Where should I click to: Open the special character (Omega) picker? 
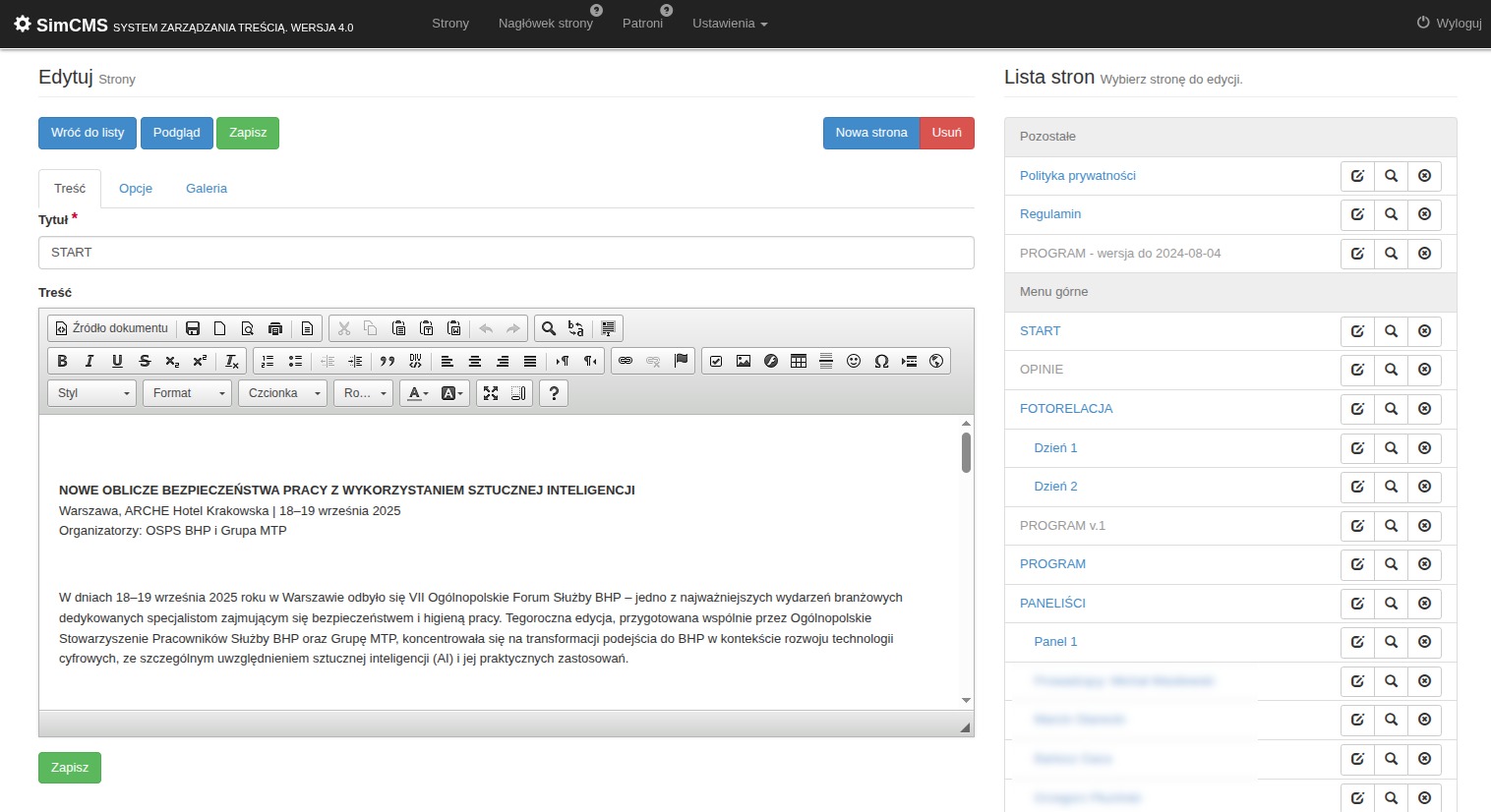point(881,361)
